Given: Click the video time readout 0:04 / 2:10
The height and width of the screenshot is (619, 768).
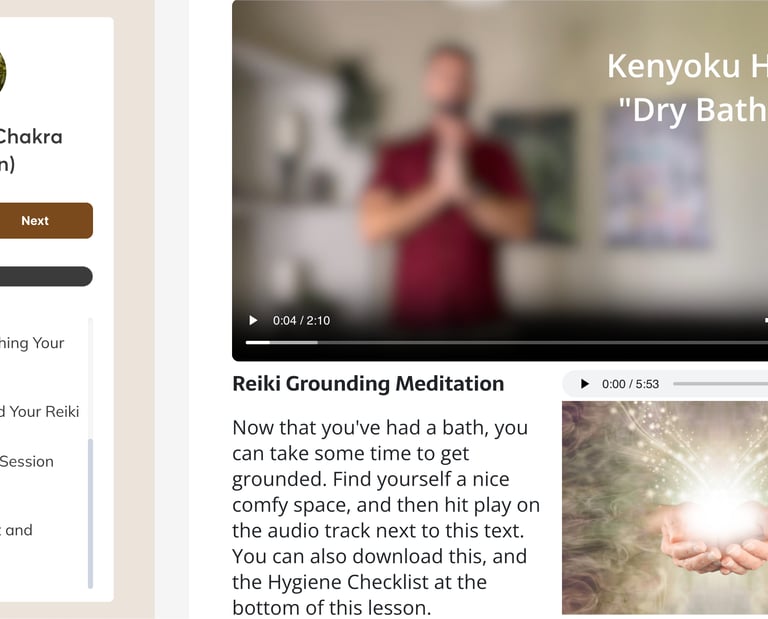Looking at the screenshot, I should [301, 320].
